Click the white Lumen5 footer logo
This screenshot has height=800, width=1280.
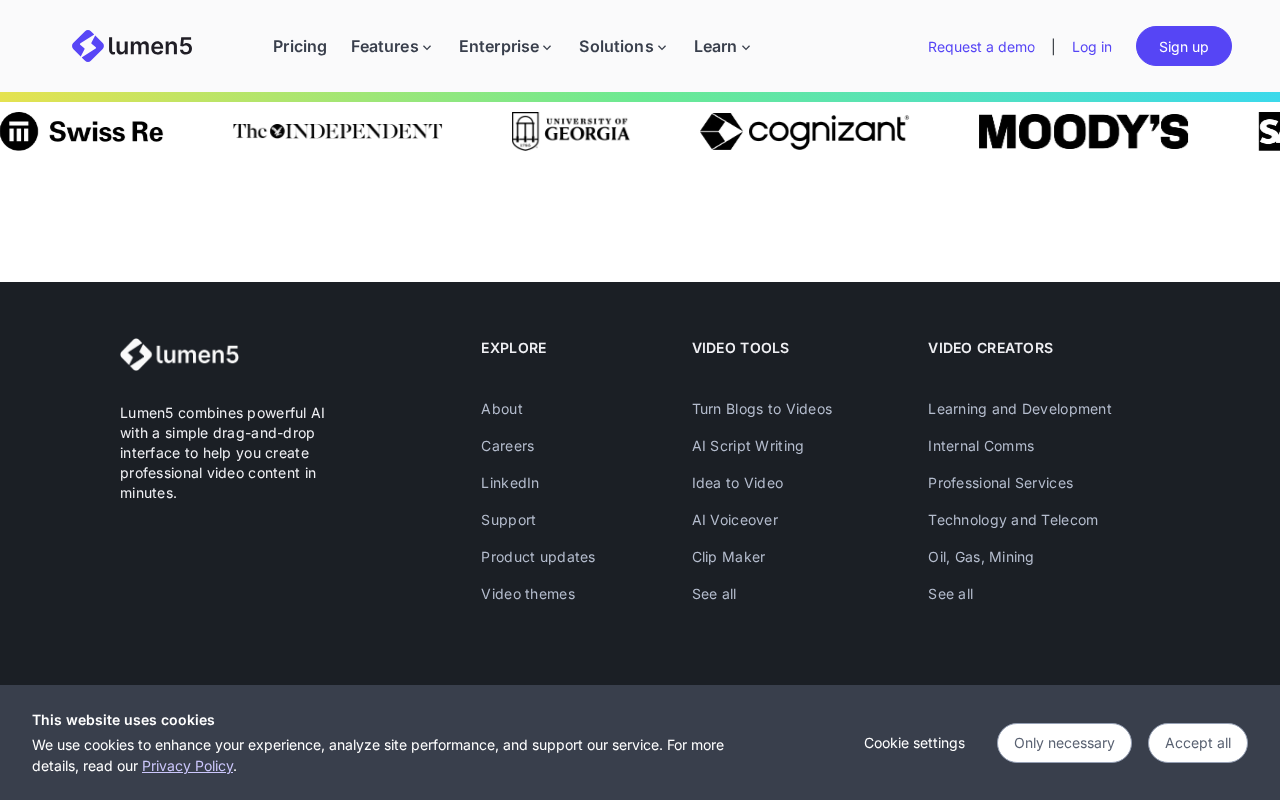click(179, 354)
